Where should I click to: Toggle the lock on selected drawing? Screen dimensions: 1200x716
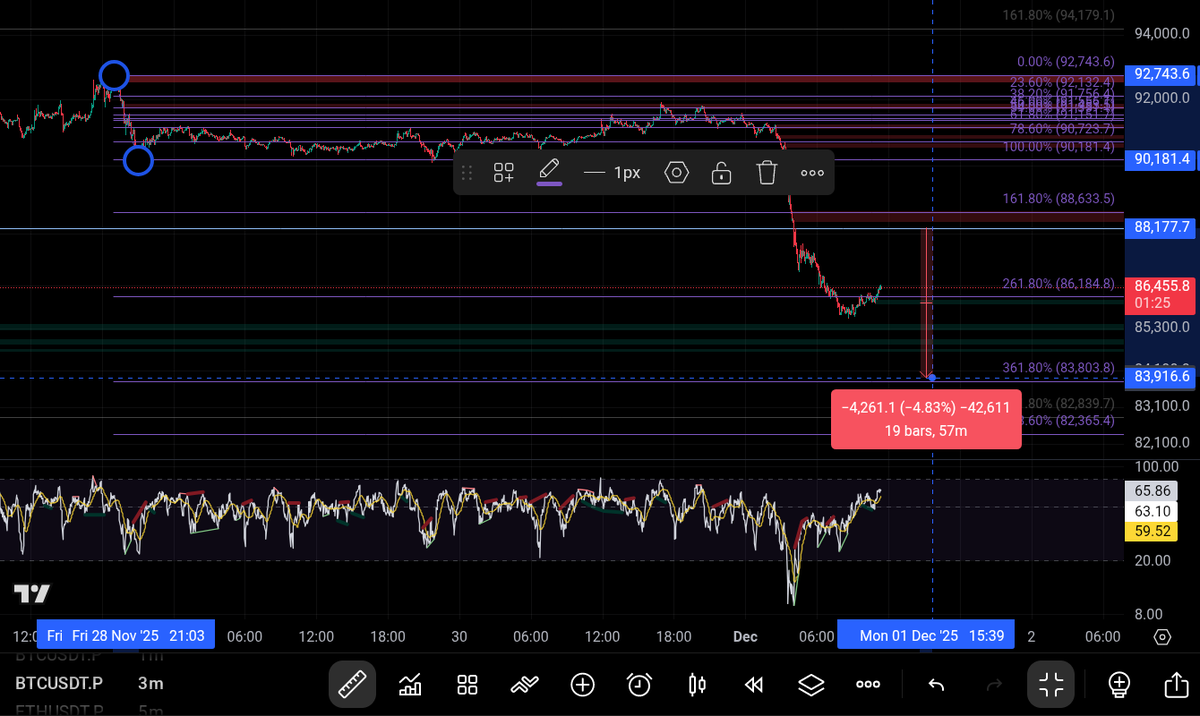[x=720, y=173]
